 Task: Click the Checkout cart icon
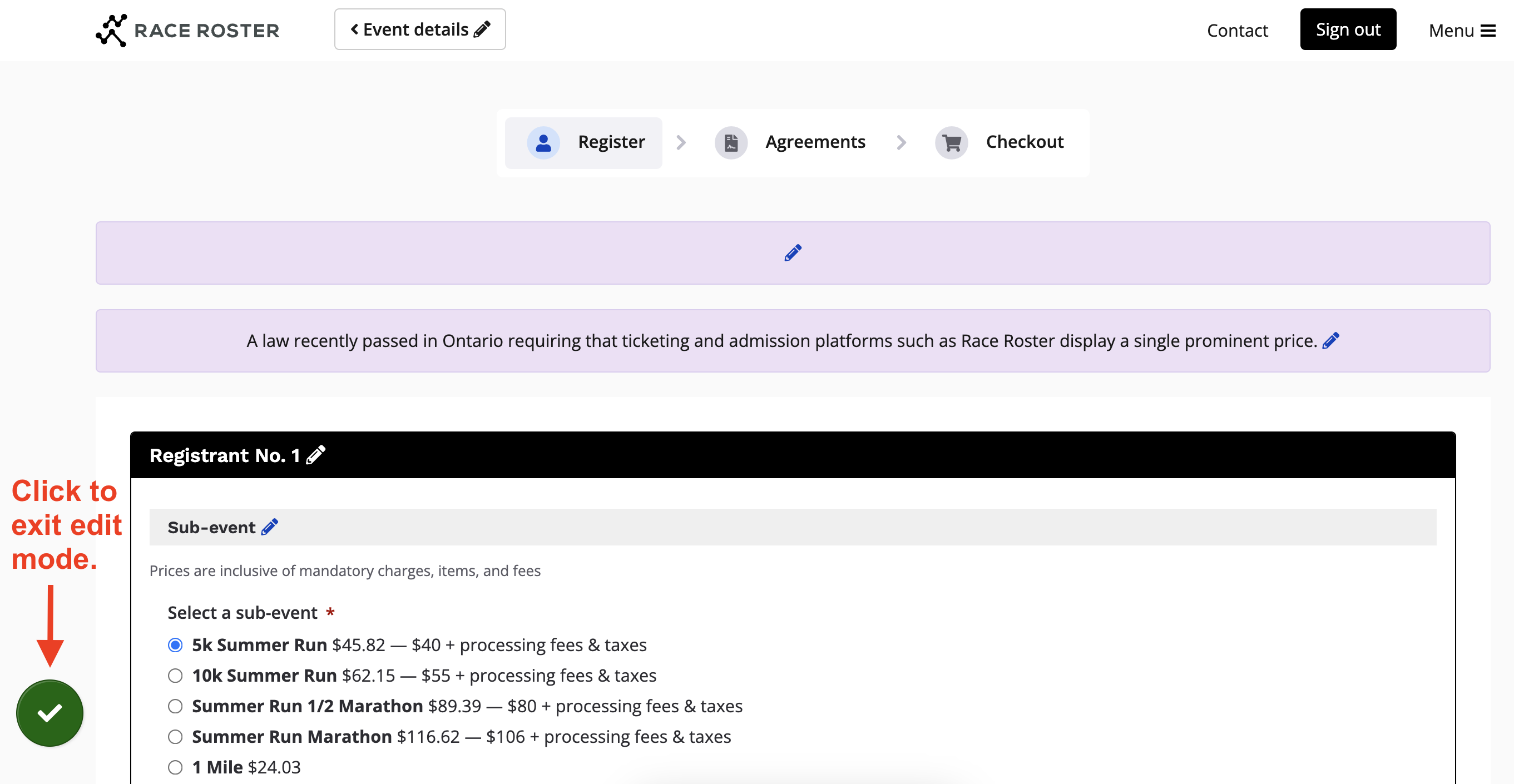pyautogui.click(x=951, y=142)
